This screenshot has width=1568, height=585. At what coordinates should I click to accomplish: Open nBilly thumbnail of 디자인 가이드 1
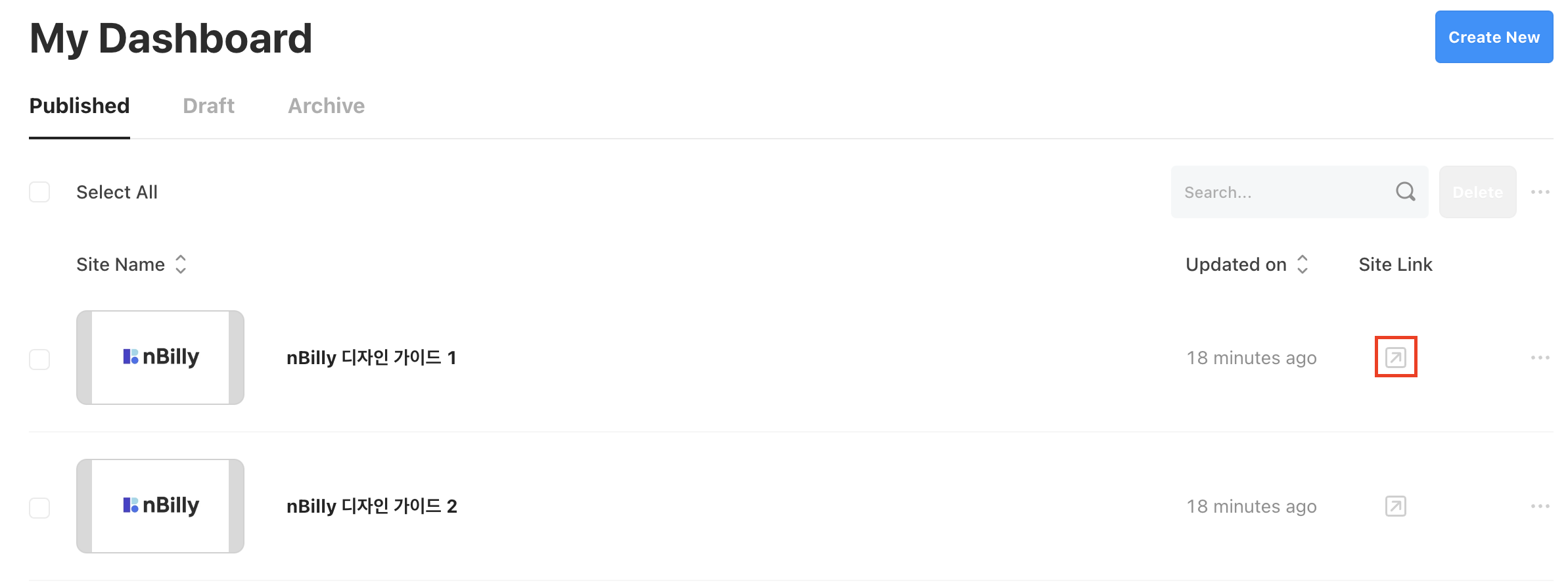pyautogui.click(x=160, y=358)
